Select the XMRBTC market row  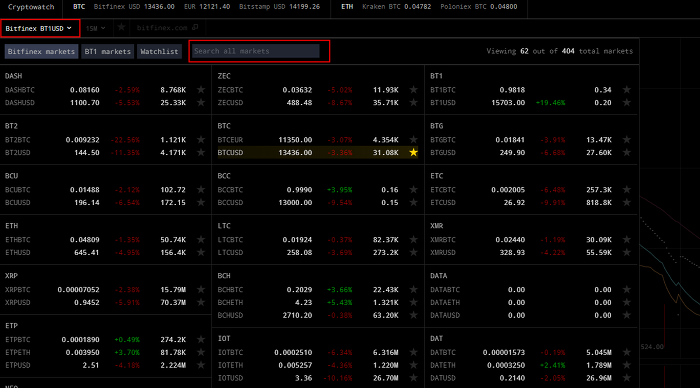pos(531,240)
